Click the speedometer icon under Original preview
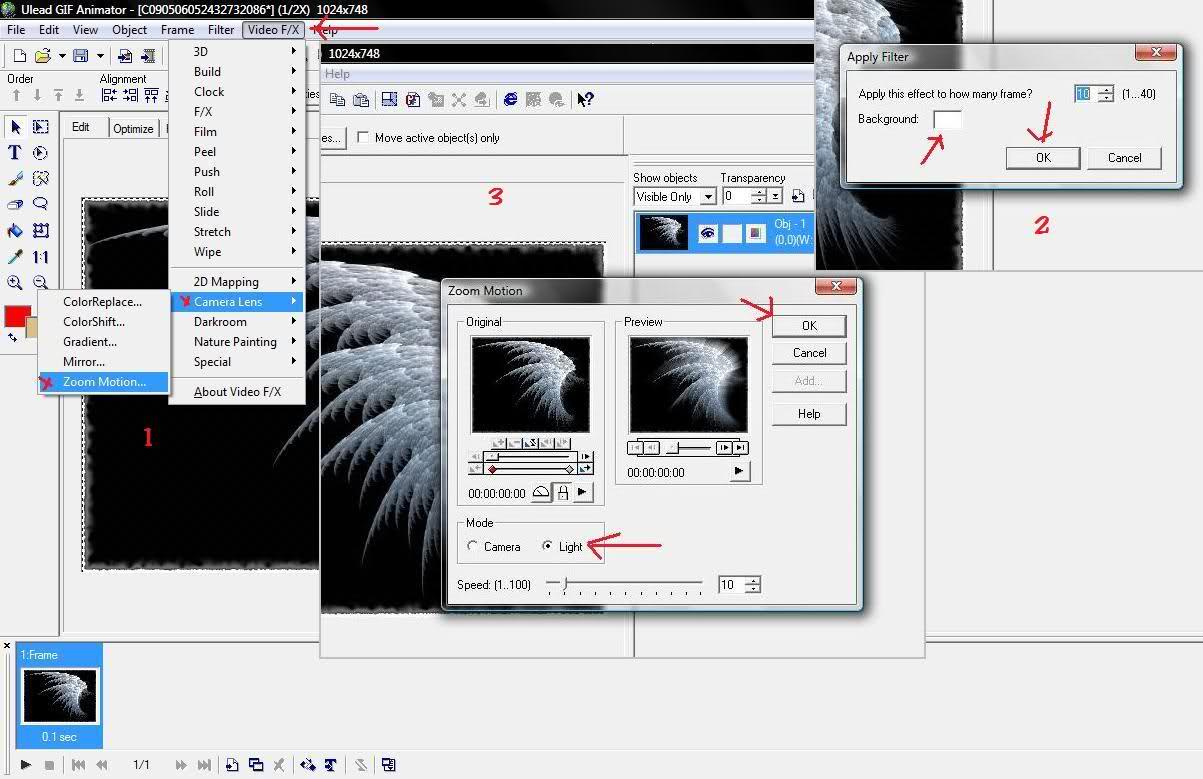Screen dimensions: 1203x779 click(541, 492)
